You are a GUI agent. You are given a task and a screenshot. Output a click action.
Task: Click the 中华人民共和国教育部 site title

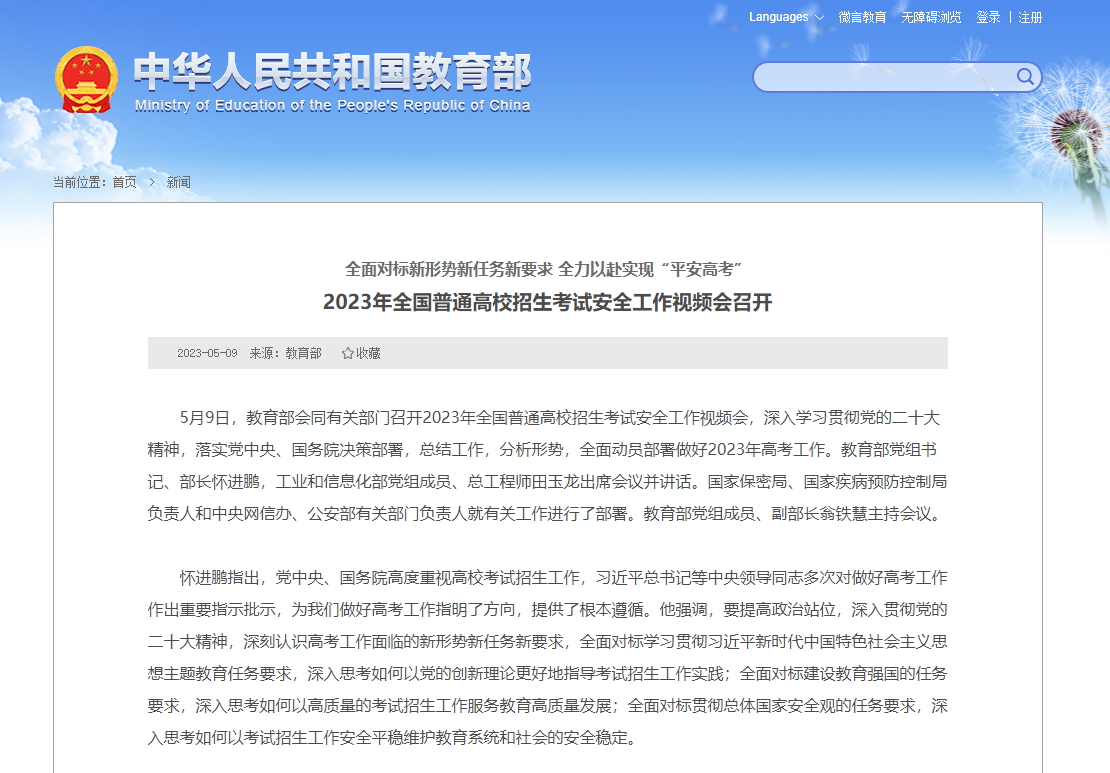332,72
